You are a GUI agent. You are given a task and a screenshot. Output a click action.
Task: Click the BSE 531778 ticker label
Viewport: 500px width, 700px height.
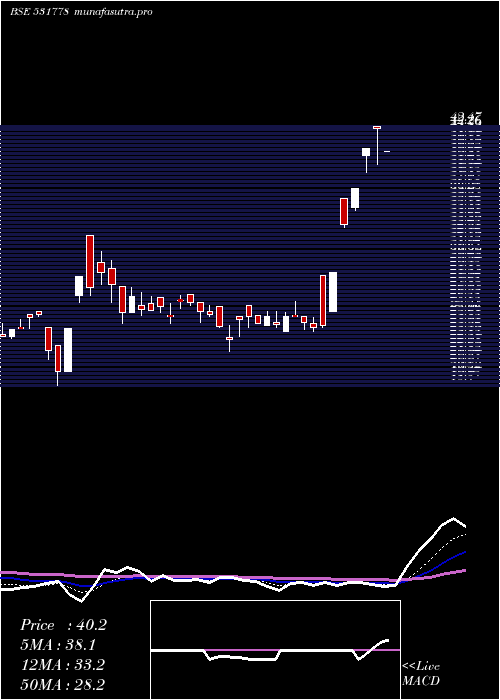[39, 12]
